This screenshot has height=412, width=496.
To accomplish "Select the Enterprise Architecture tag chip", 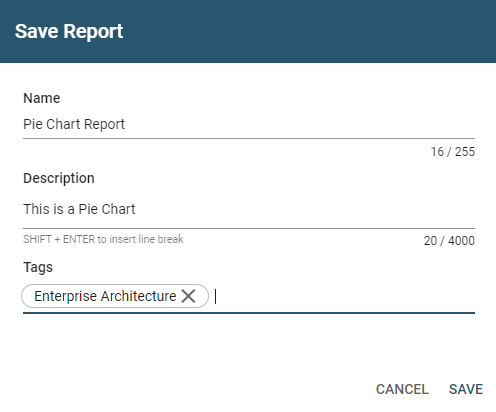I will pos(105,296).
